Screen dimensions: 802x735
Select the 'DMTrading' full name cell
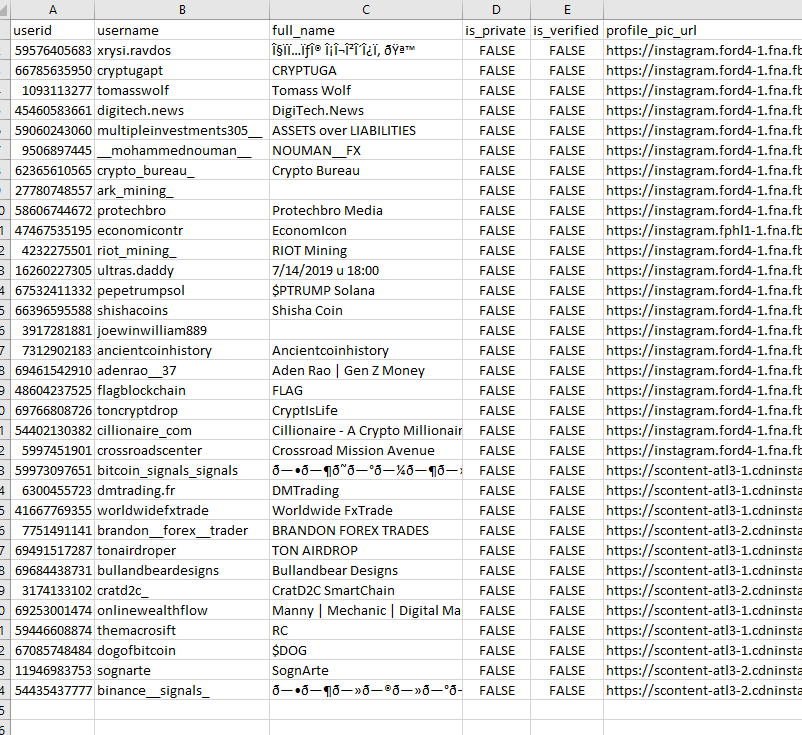tap(366, 490)
